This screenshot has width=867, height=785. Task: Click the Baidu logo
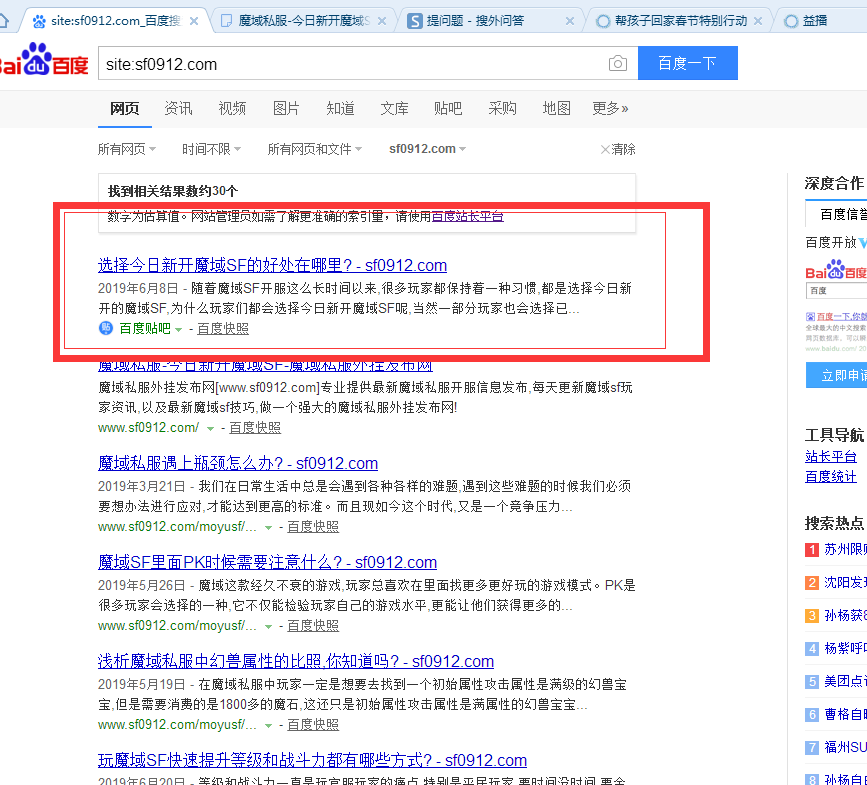(43, 60)
